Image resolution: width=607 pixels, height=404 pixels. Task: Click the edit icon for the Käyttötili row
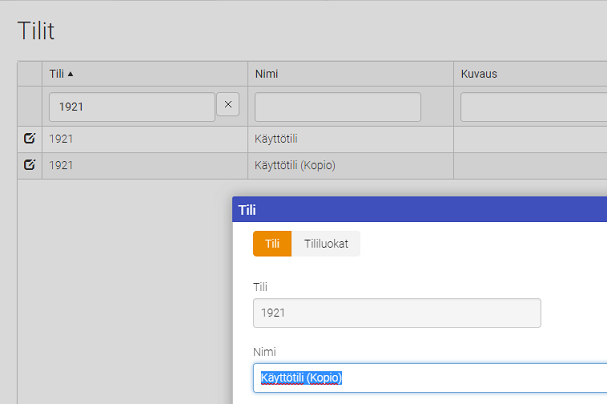[29, 139]
